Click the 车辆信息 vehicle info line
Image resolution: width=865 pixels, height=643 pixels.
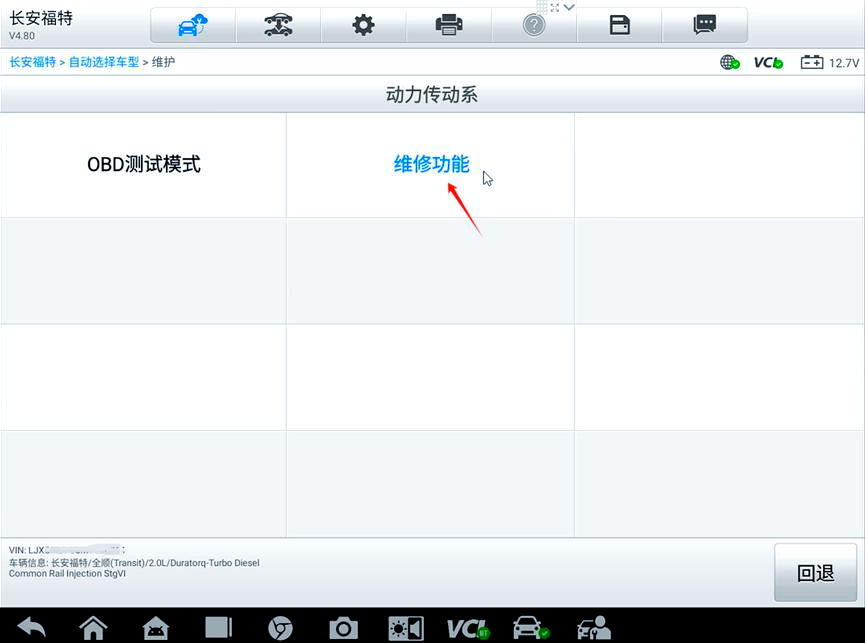[134, 562]
